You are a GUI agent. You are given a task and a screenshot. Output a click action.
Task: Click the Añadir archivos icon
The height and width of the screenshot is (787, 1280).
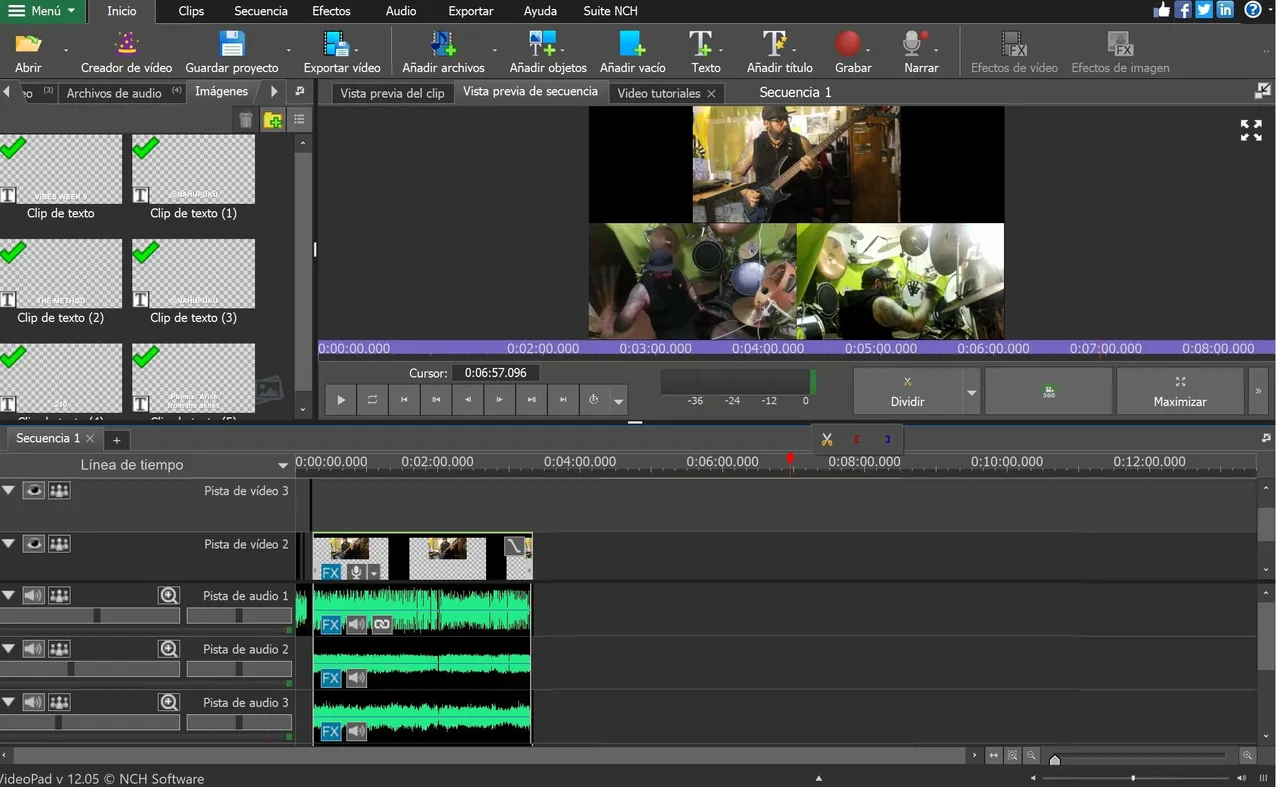[x=443, y=44]
